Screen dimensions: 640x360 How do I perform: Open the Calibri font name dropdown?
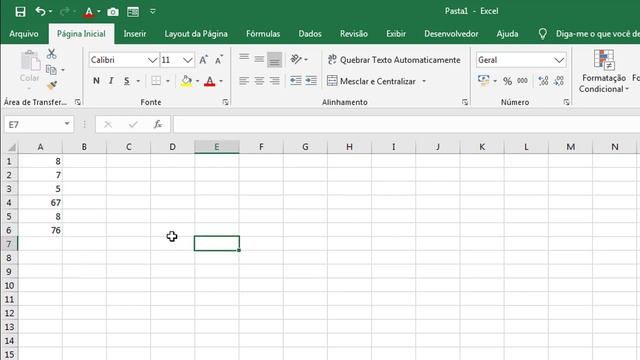(153, 60)
